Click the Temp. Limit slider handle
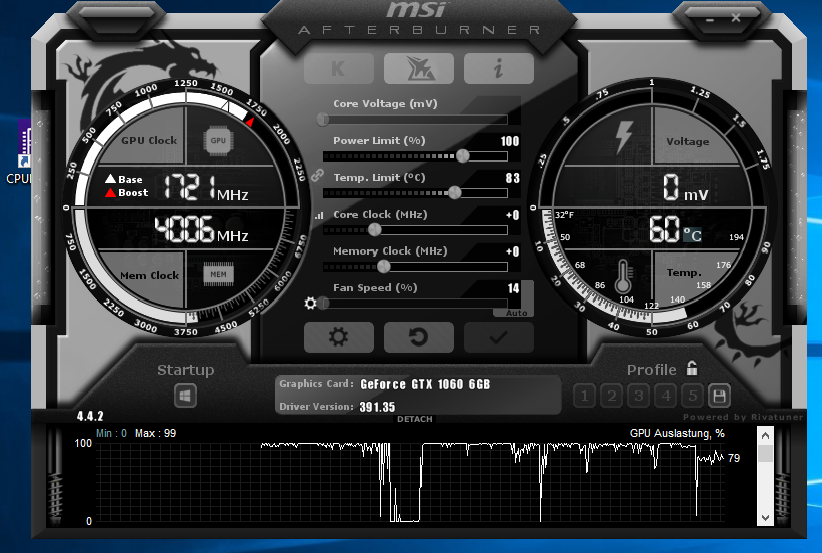The width and height of the screenshot is (822, 553). click(455, 192)
